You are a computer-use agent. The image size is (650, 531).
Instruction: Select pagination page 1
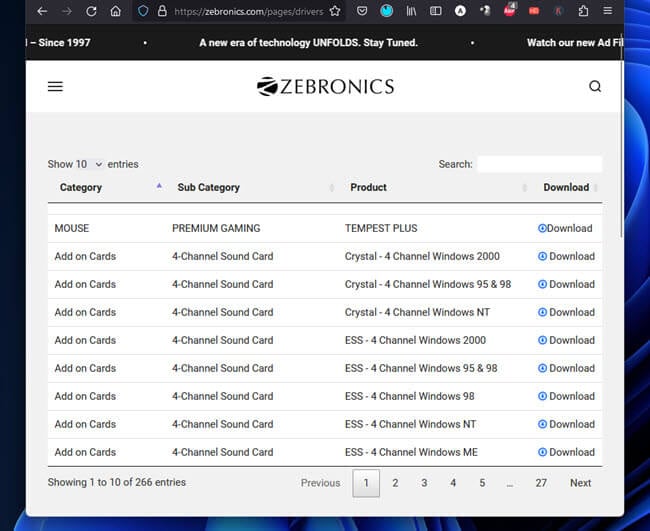coord(366,483)
